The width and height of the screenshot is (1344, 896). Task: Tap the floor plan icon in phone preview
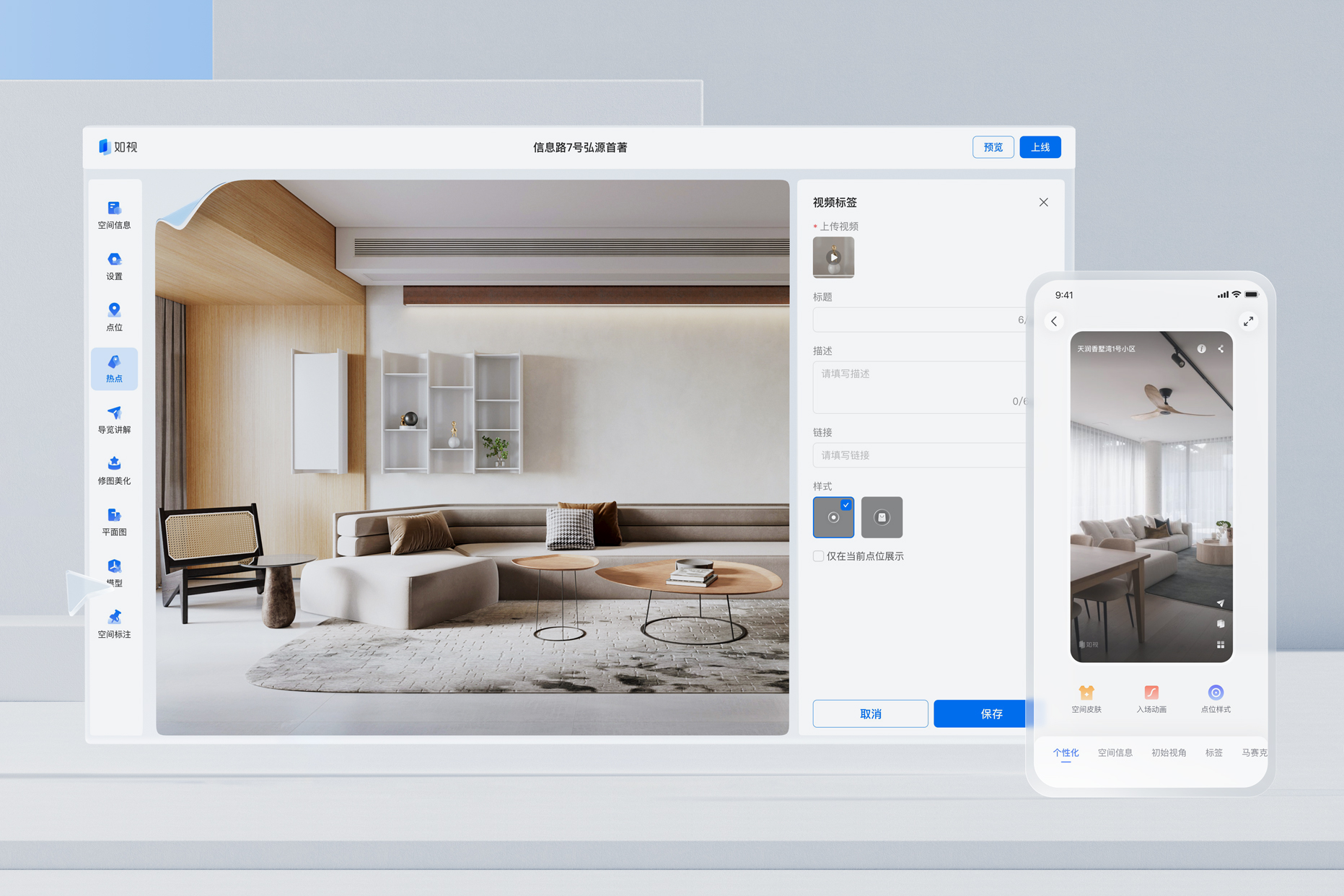(1220, 624)
